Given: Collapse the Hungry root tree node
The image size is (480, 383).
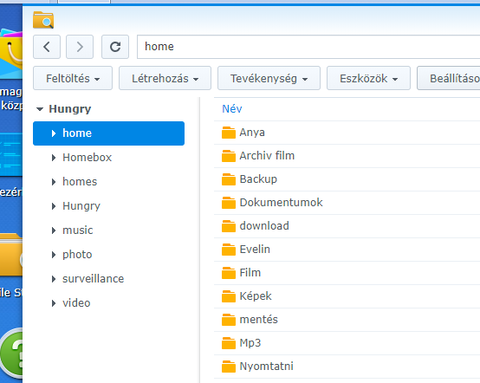Looking at the screenshot, I should click(40, 109).
